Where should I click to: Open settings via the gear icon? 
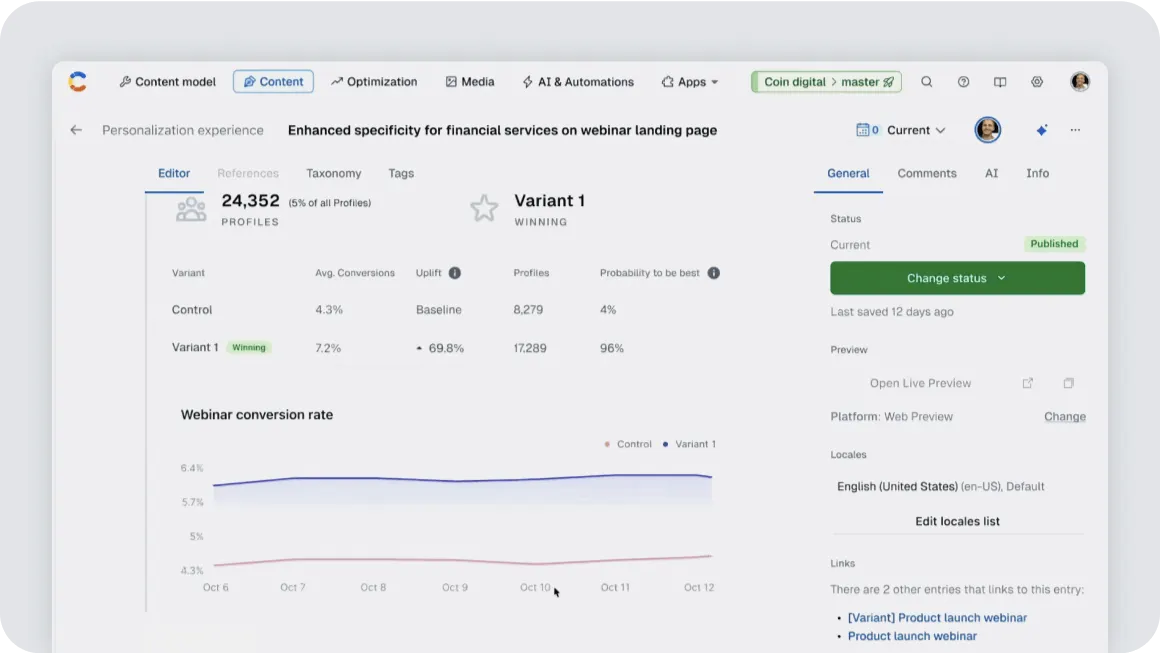coord(1037,82)
